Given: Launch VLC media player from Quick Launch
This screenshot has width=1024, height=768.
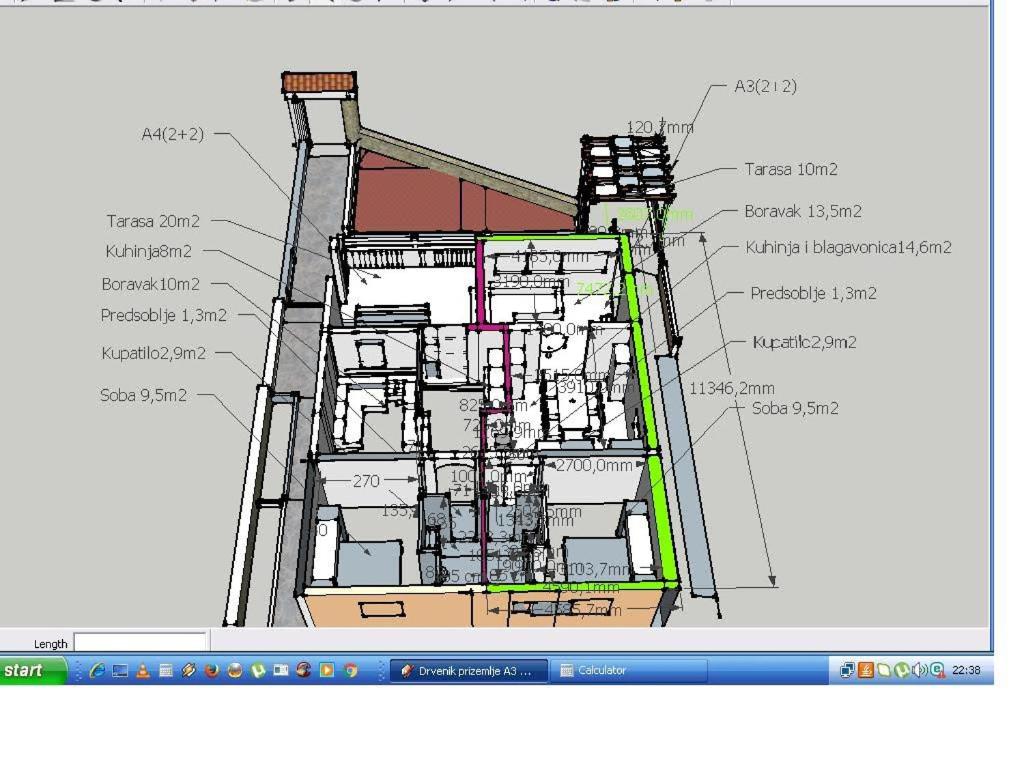Looking at the screenshot, I should 143,670.
